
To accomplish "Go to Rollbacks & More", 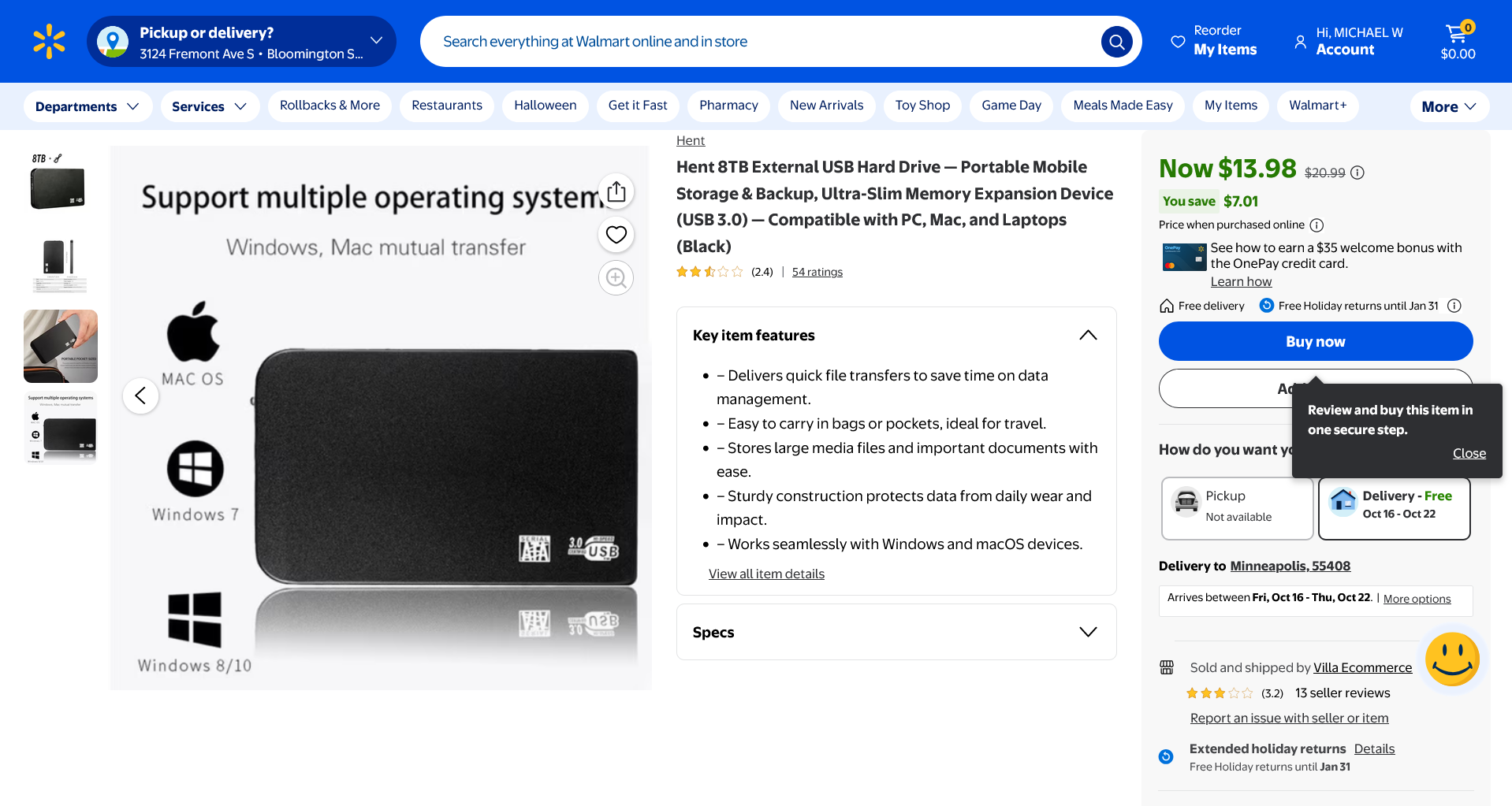I will click(330, 106).
